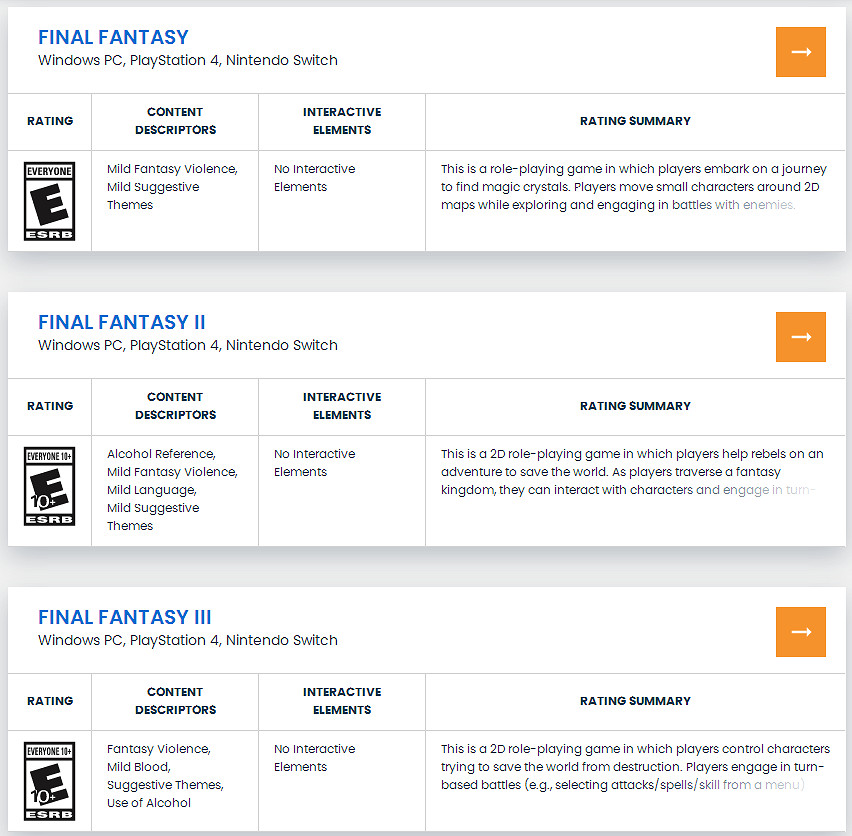
Task: Click the orange arrow beside Final Fantasy III
Action: coord(800,632)
